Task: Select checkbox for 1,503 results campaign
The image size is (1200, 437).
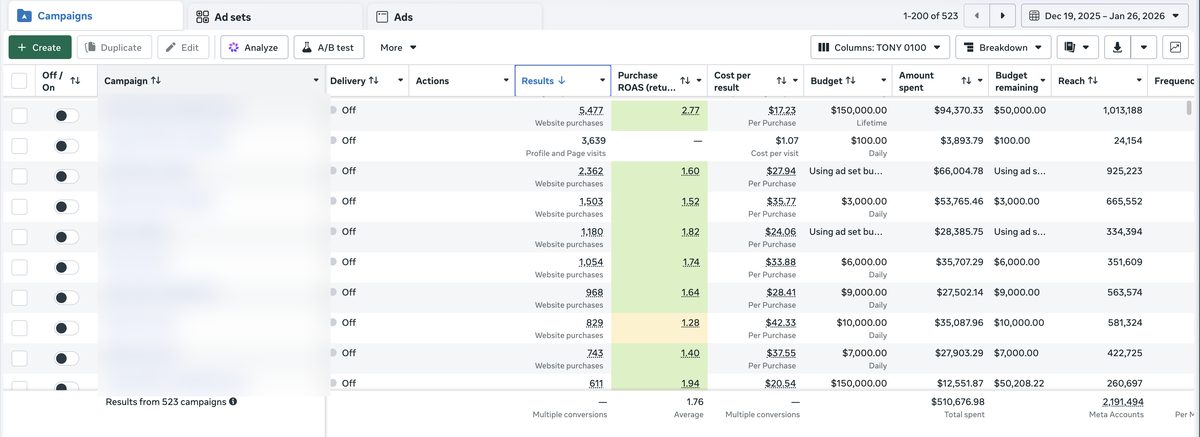Action: (19, 207)
